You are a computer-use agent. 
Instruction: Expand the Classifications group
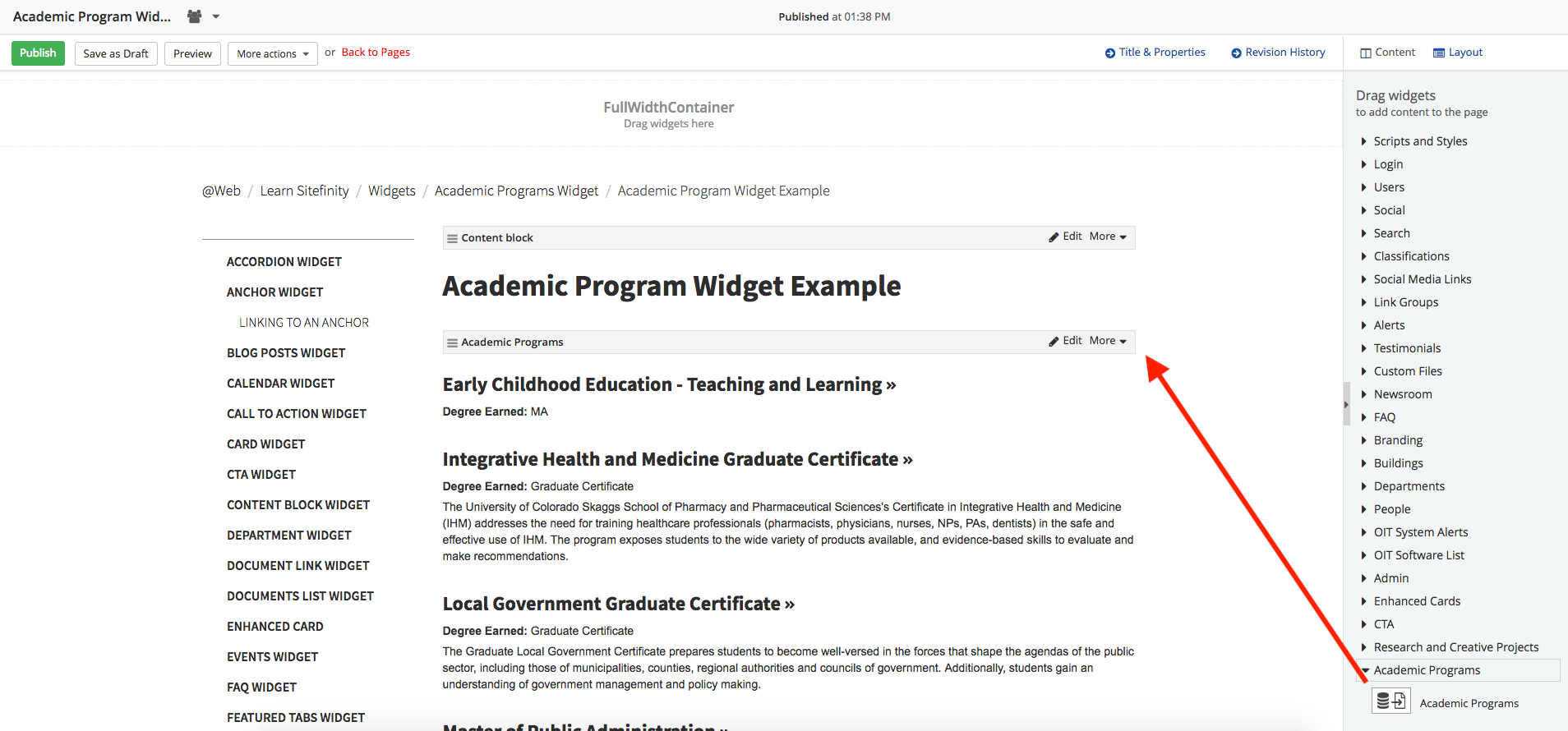(1411, 256)
